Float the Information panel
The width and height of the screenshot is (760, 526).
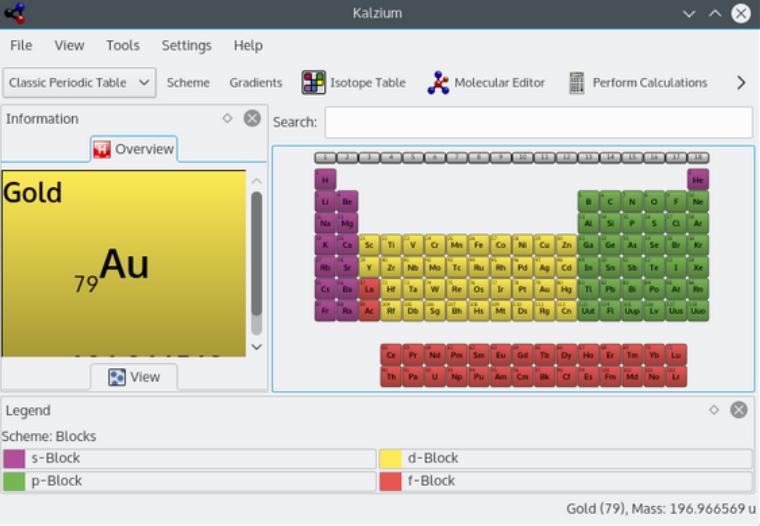click(x=227, y=118)
